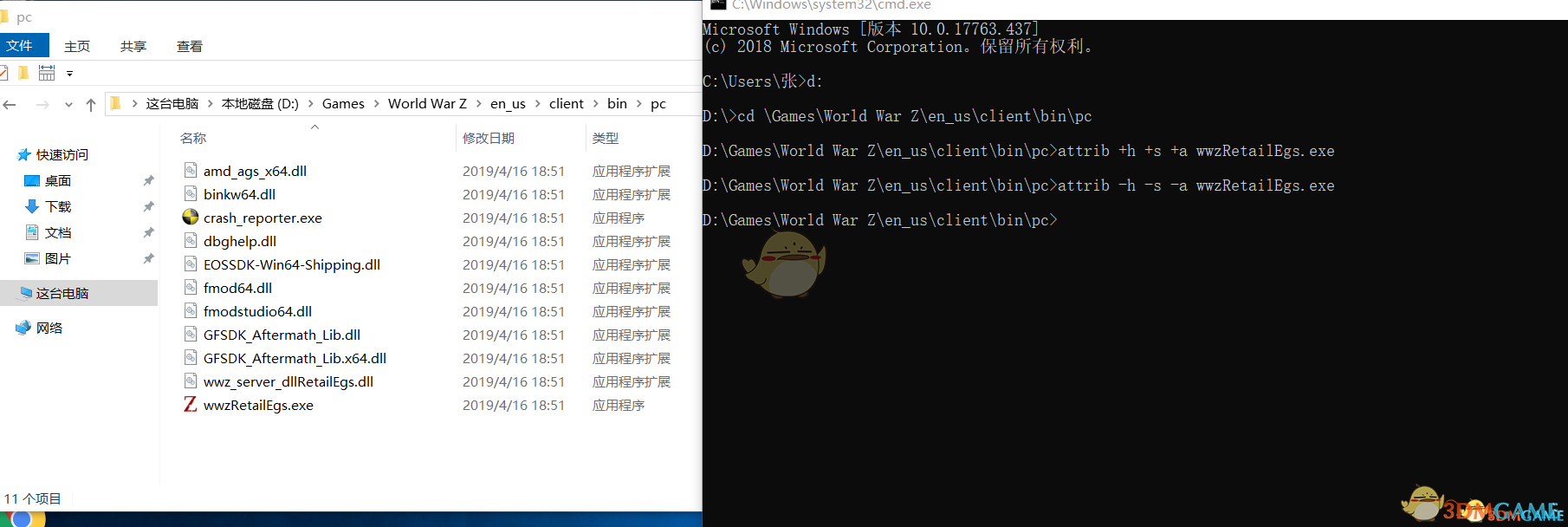Select the file name GFSDK_Aftermath_Lib.dll
The width and height of the screenshot is (1568, 527).
pyautogui.click(x=282, y=335)
